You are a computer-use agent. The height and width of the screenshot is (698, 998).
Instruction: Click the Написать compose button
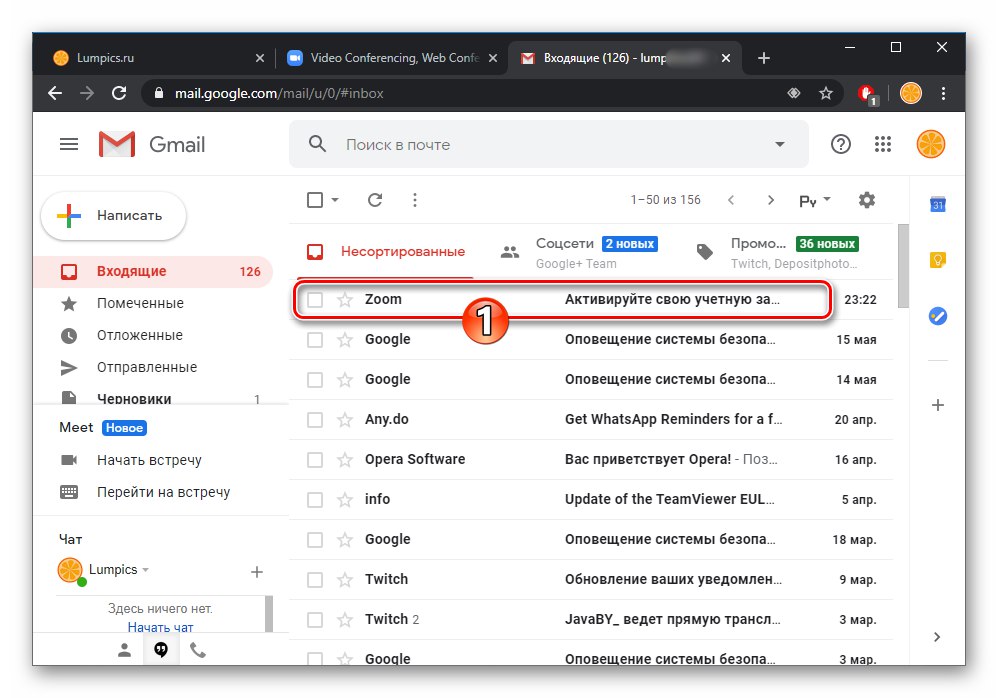[113, 216]
